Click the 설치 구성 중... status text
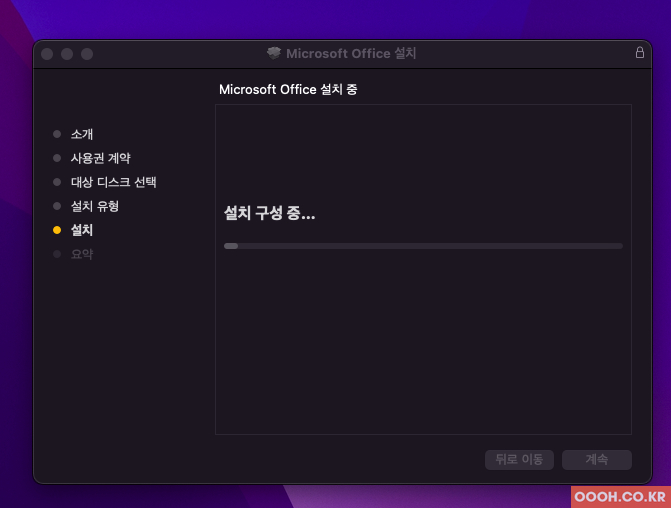Image resolution: width=671 pixels, height=508 pixels. click(270, 213)
